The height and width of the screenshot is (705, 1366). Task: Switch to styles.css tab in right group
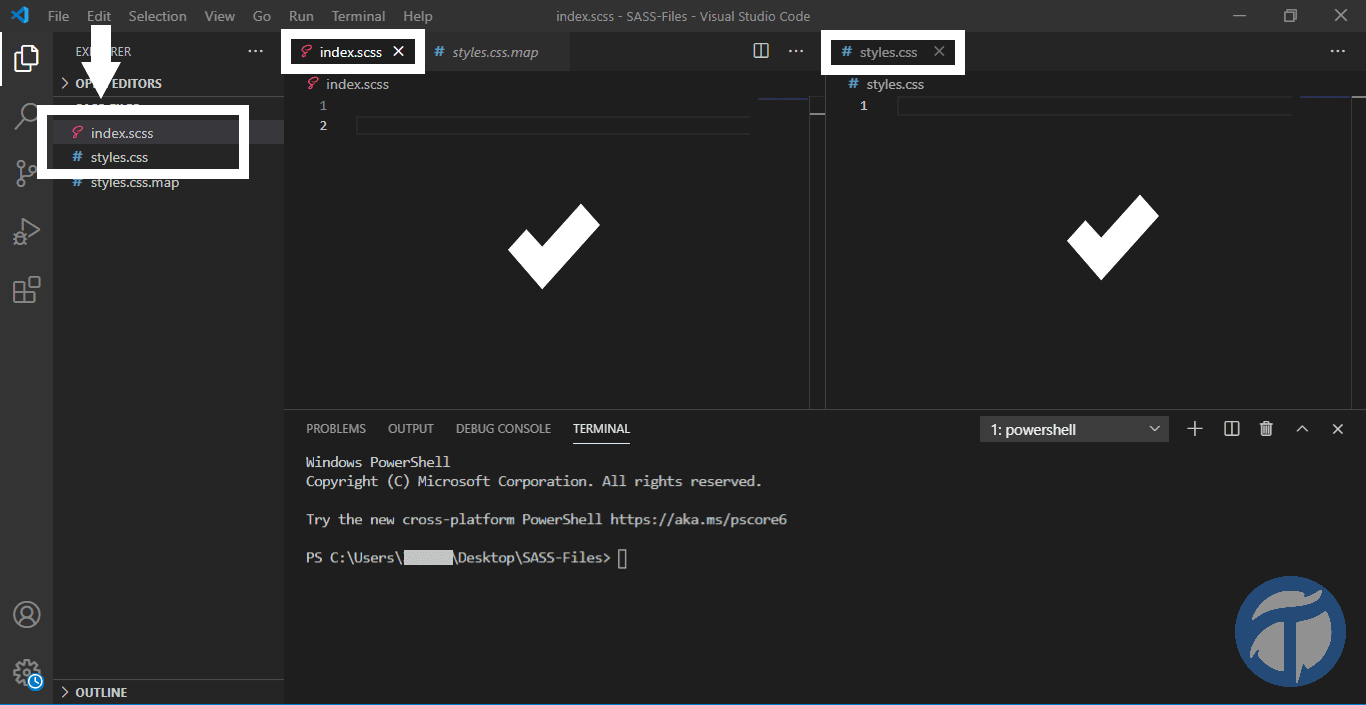889,51
